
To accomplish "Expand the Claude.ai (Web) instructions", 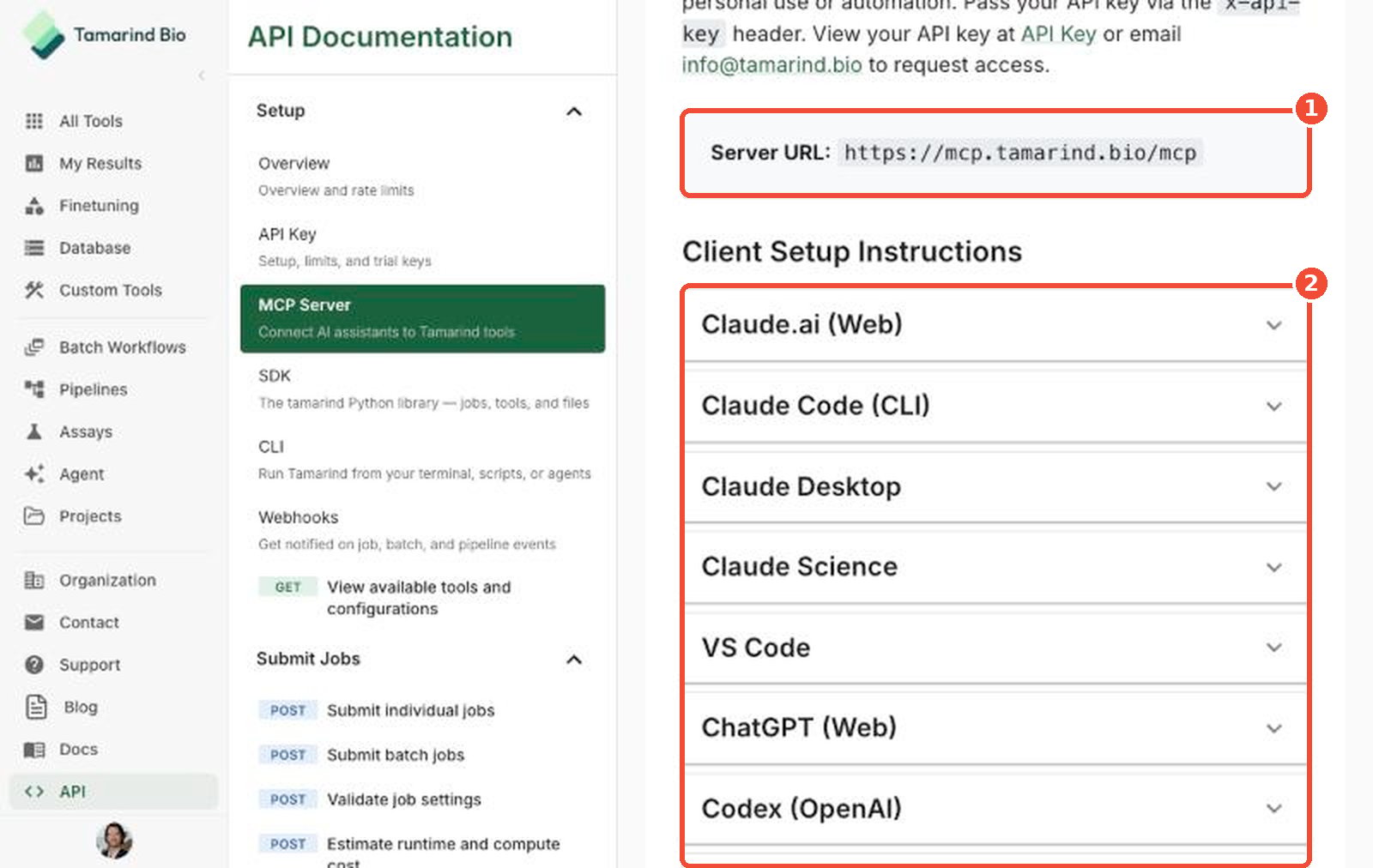I will point(995,324).
